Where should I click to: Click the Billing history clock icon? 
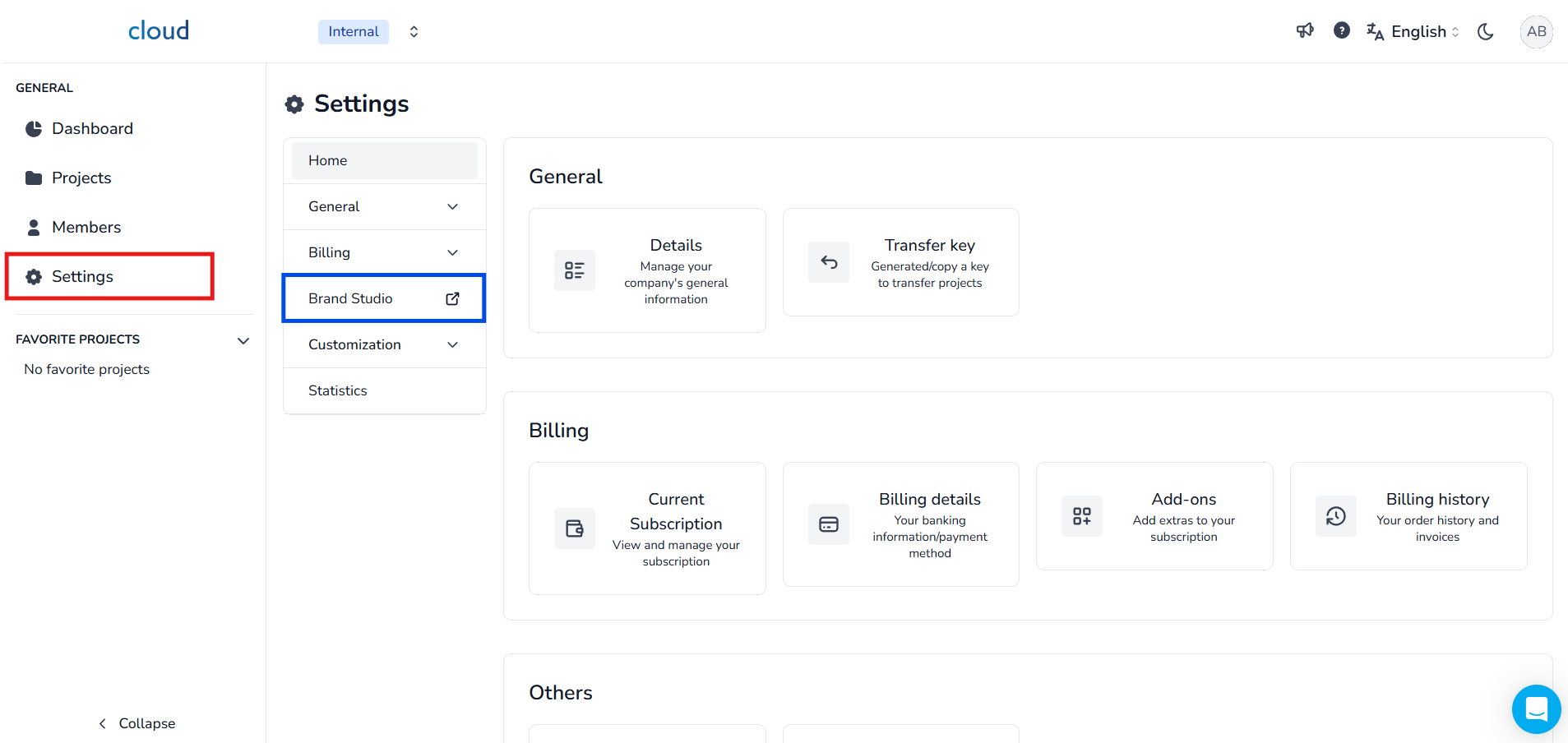[x=1335, y=516]
